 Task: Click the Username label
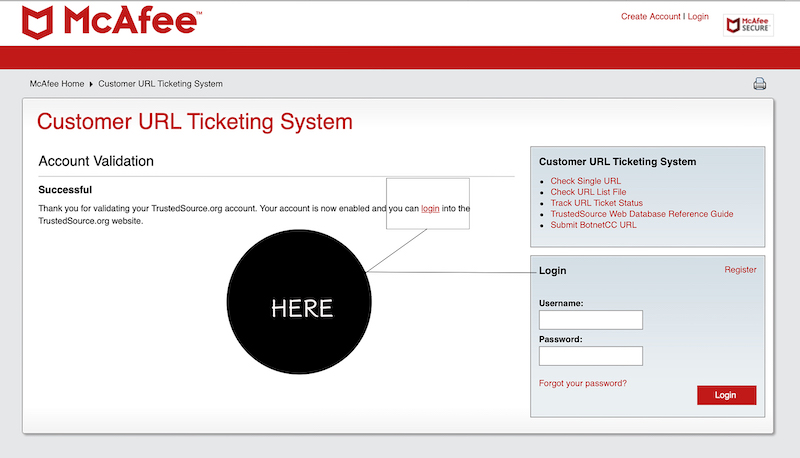tap(561, 303)
